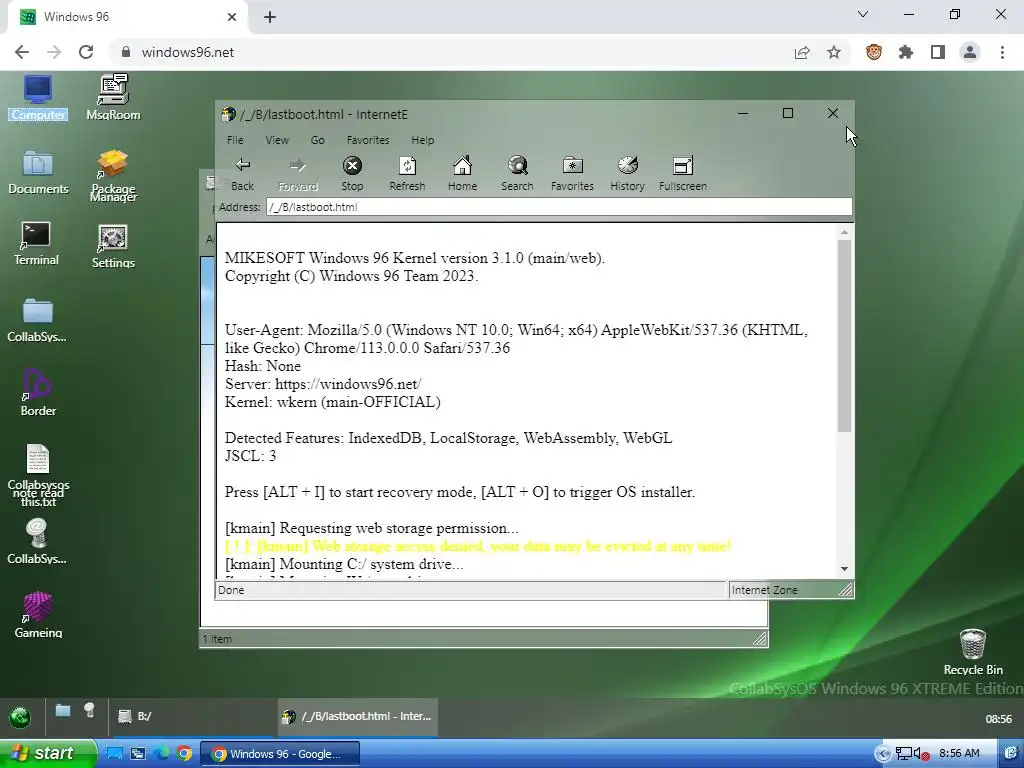Open the Help menu in InternetE
This screenshot has width=1024, height=768.
(x=423, y=140)
